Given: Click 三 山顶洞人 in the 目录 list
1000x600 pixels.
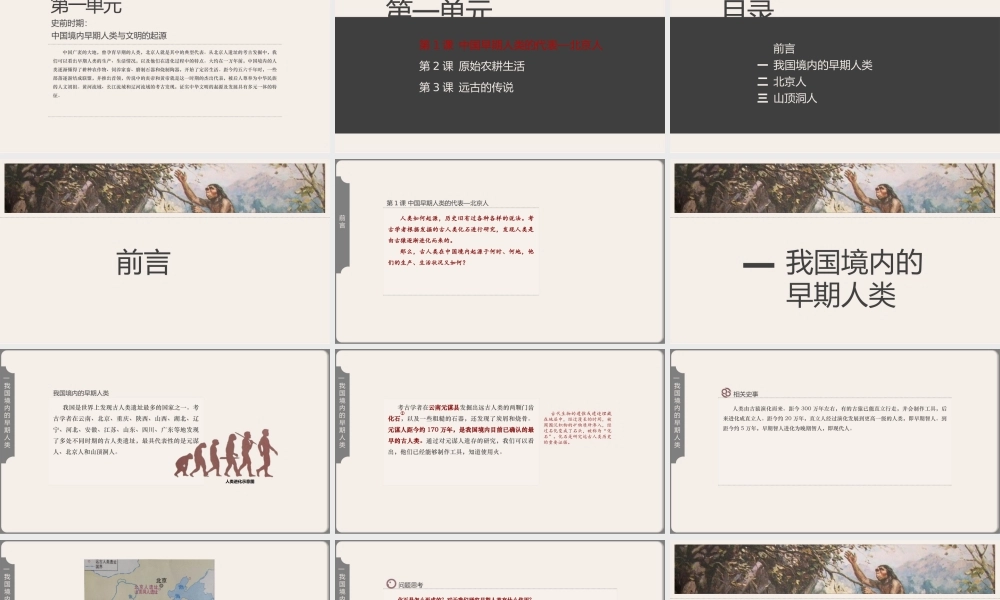Looking at the screenshot, I should pyautogui.click(x=787, y=98).
